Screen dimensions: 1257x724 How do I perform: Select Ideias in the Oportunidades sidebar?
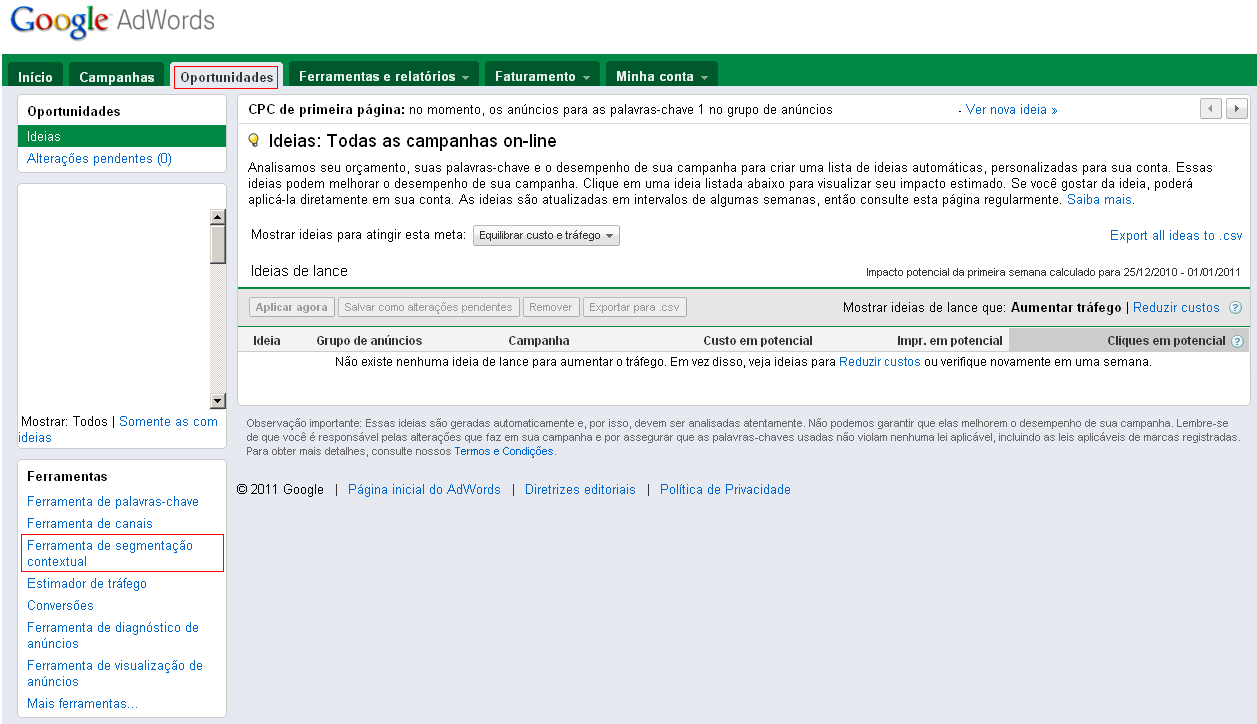click(x=122, y=136)
